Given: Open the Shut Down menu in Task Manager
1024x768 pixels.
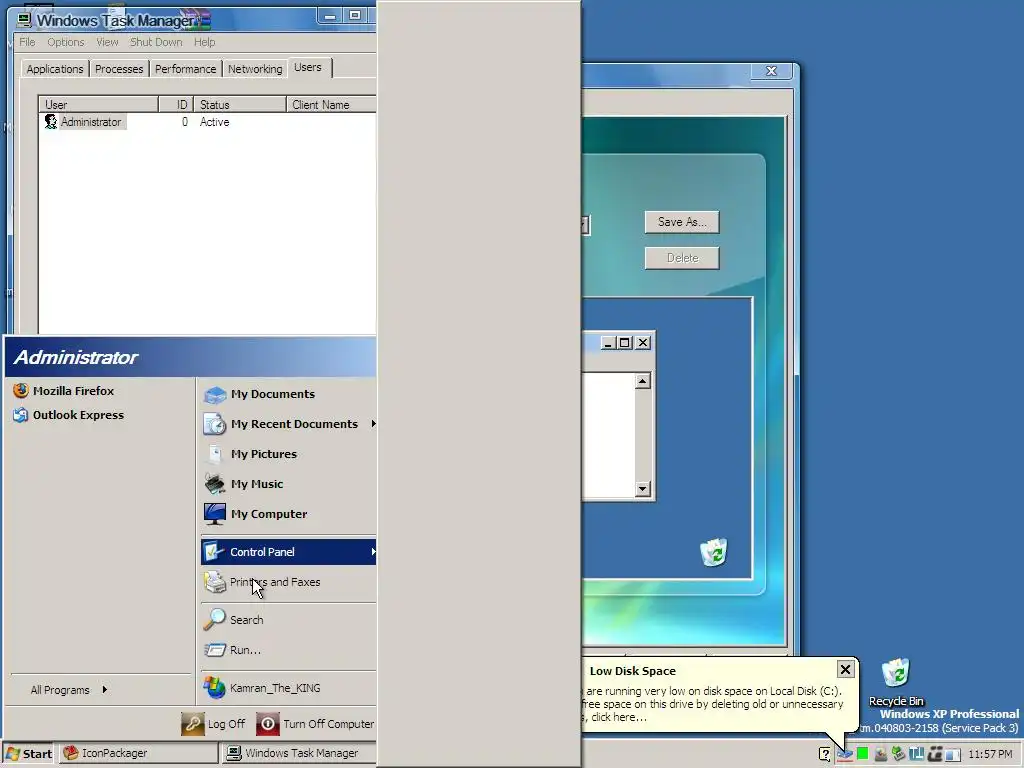Looking at the screenshot, I should pyautogui.click(x=155, y=42).
